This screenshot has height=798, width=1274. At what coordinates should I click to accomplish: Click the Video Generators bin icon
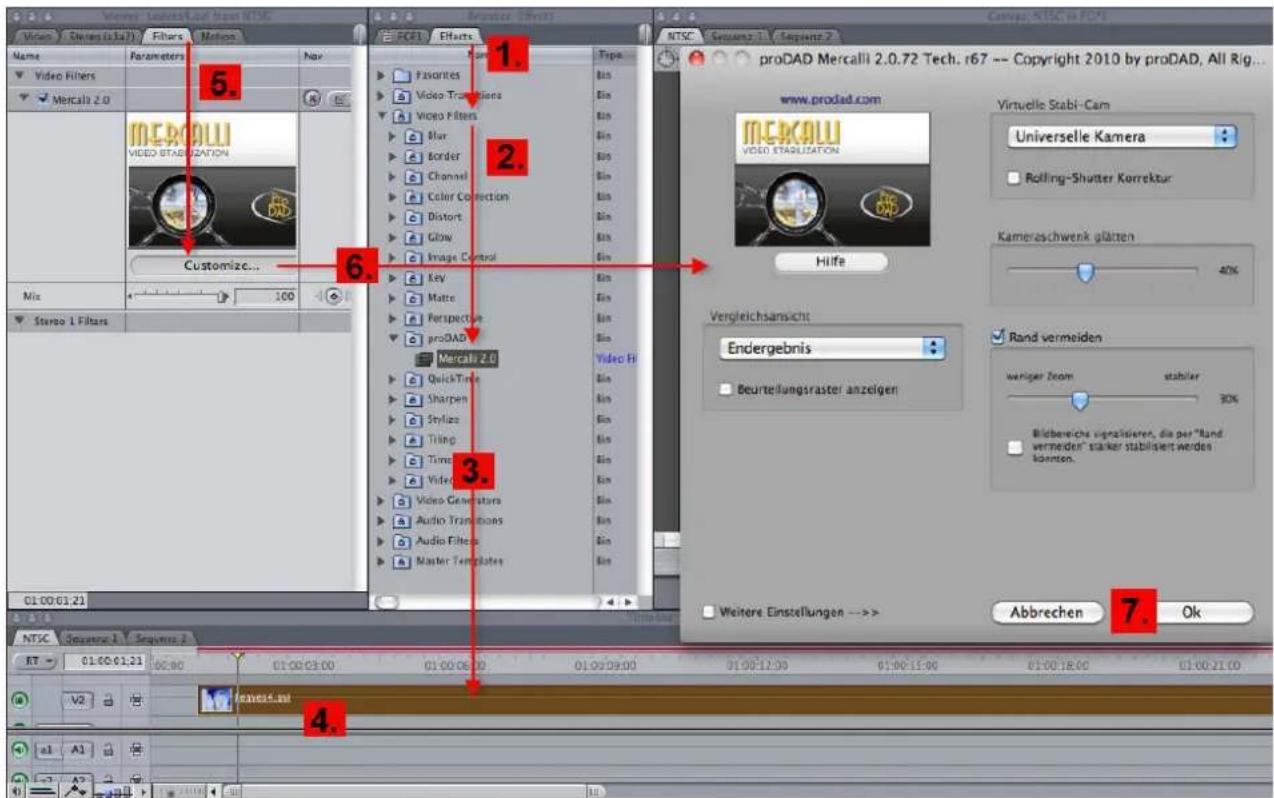[x=400, y=500]
